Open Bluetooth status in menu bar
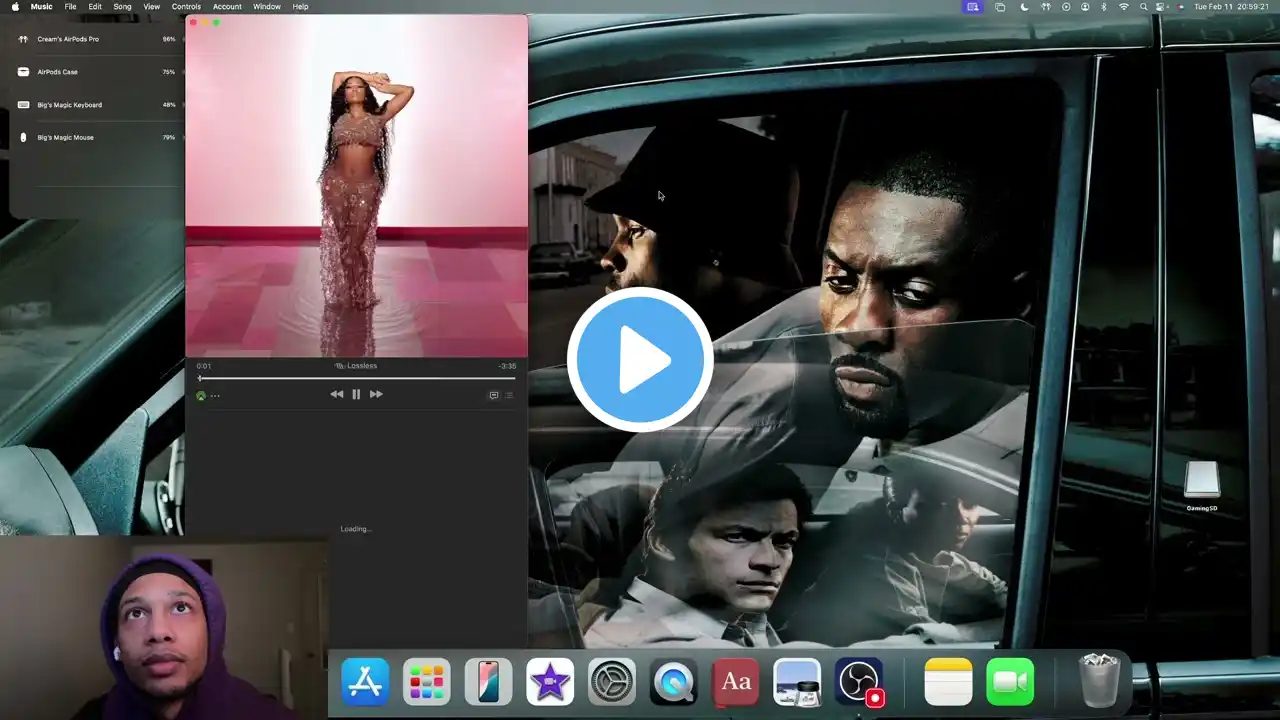The width and height of the screenshot is (1280, 720). [x=1104, y=7]
